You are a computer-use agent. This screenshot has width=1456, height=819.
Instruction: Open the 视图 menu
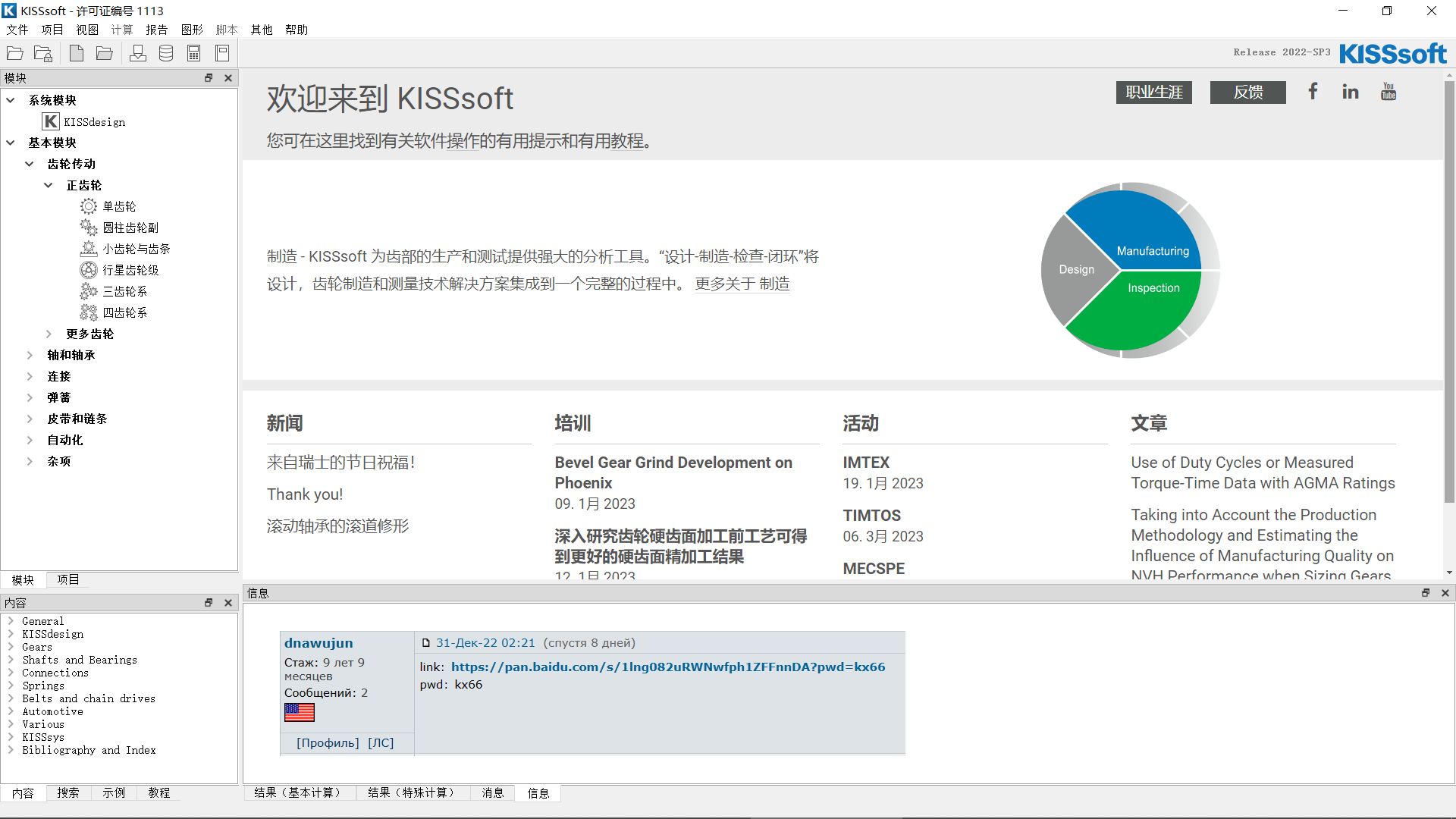(87, 30)
